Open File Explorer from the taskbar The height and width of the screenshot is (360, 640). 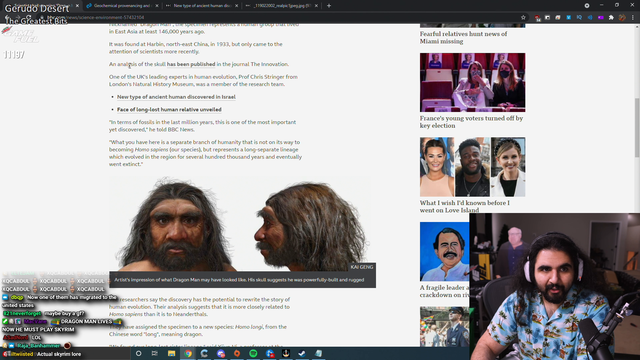171,353
